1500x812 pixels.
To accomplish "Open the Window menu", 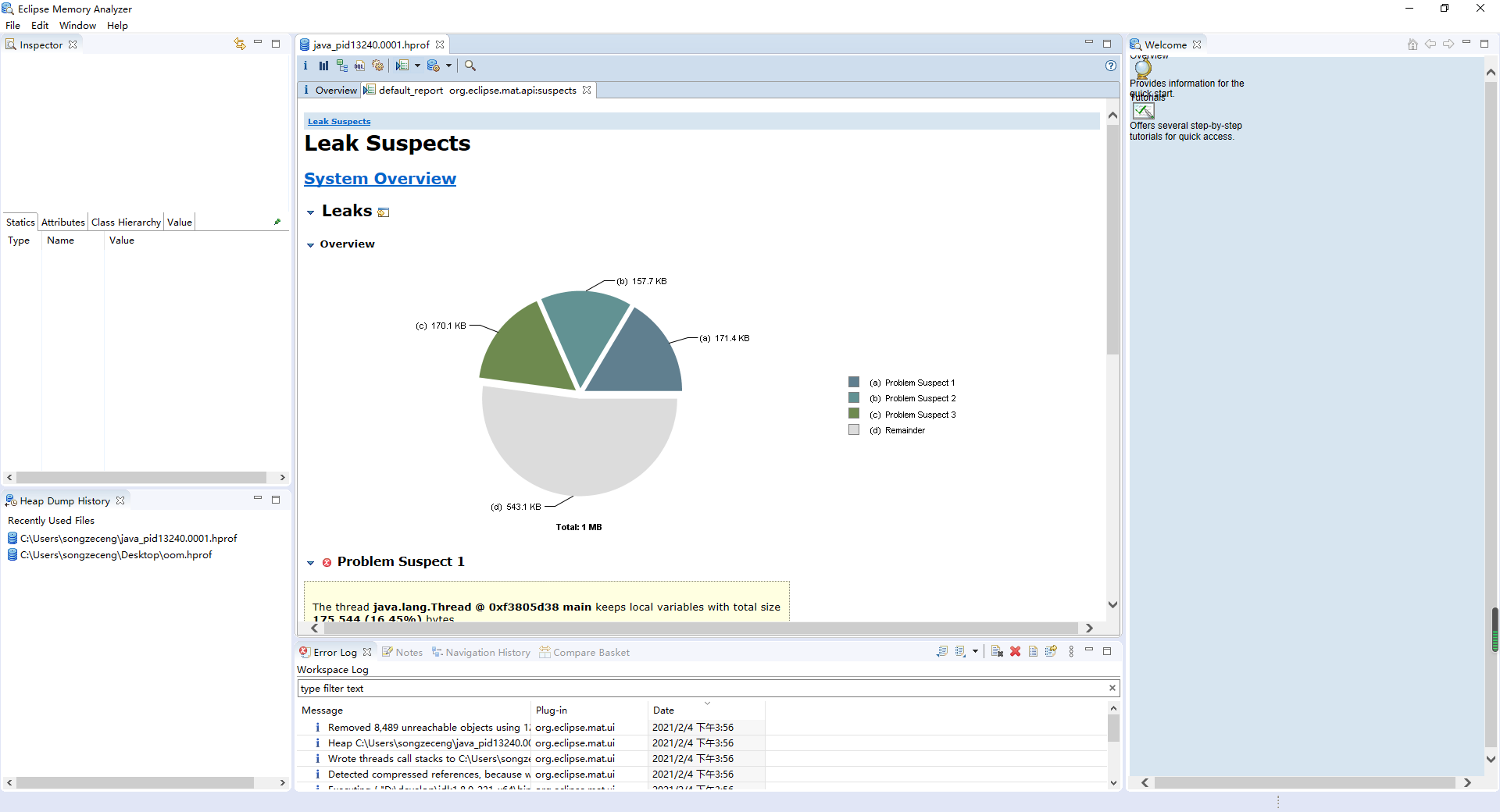I will click(x=78, y=25).
